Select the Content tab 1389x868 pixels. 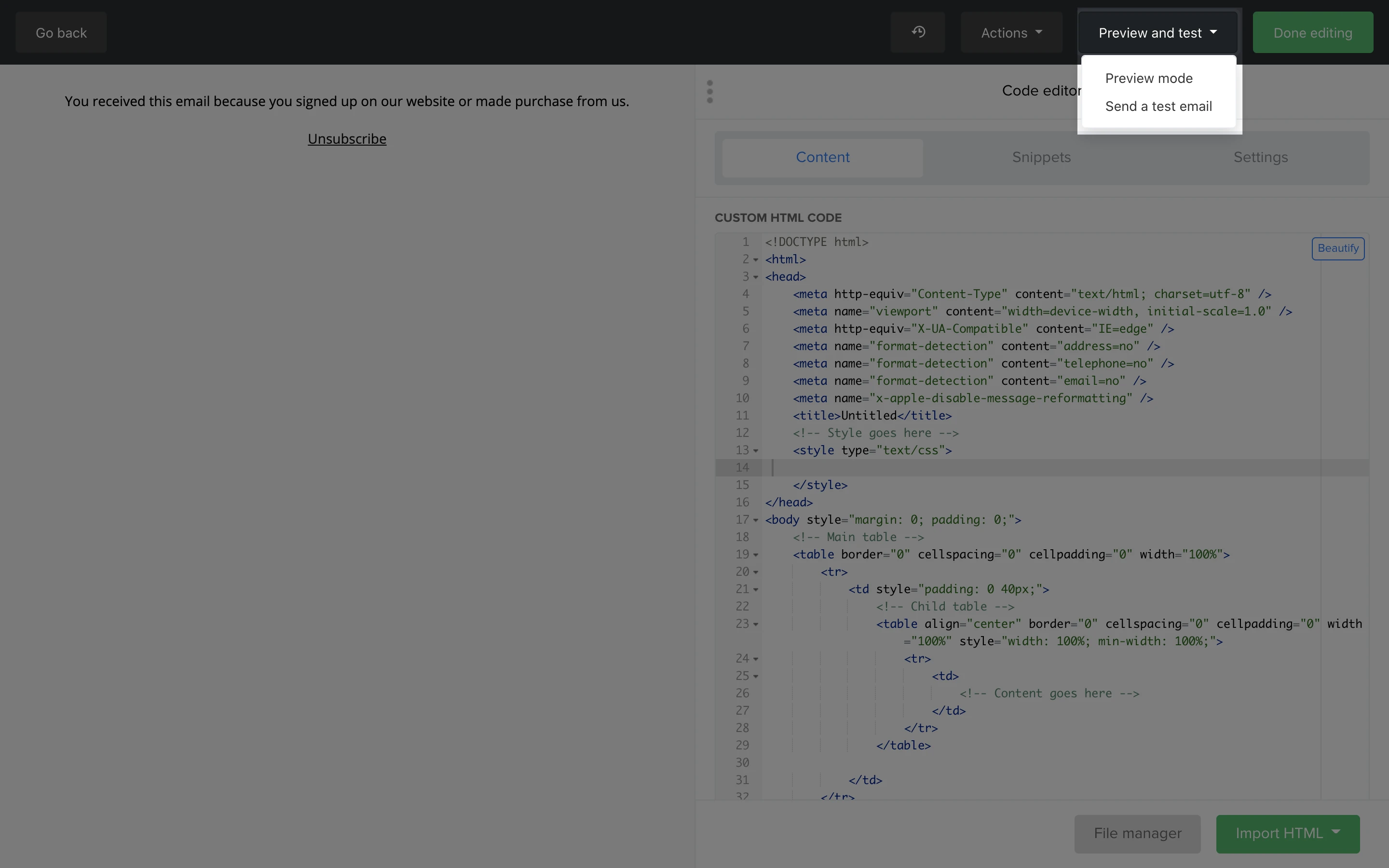pyautogui.click(x=822, y=157)
